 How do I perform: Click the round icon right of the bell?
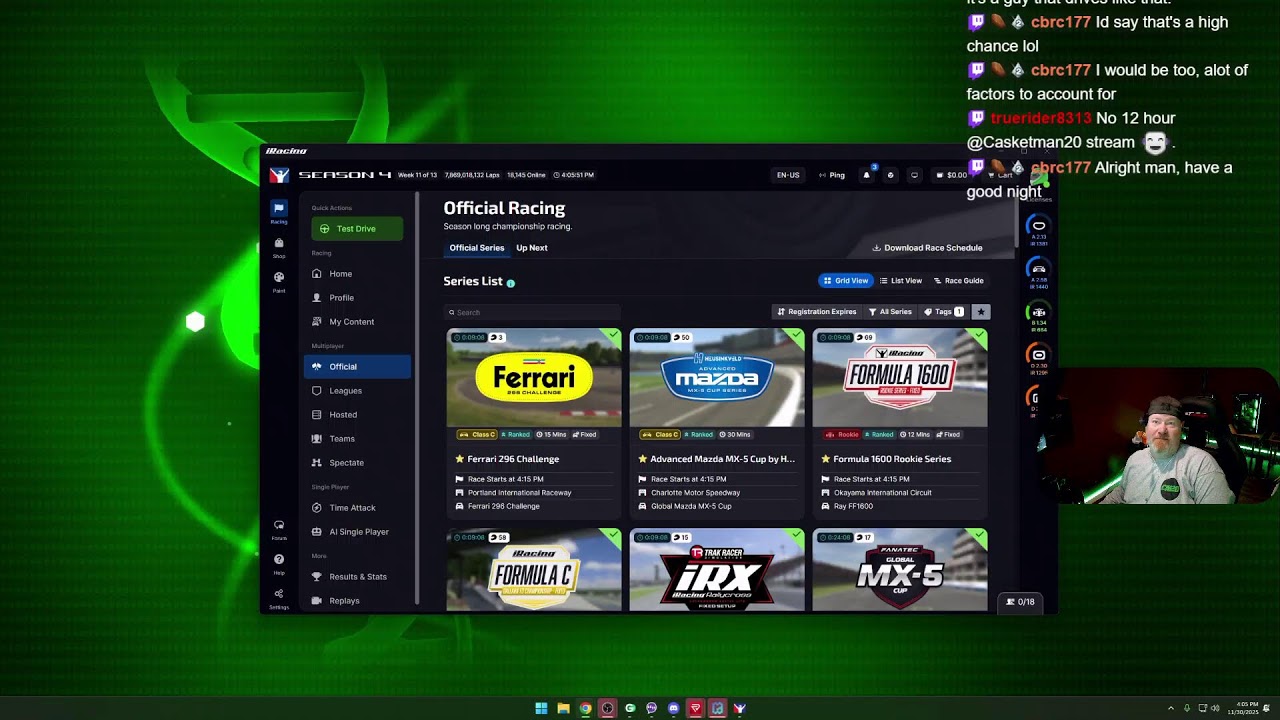pyautogui.click(x=890, y=175)
